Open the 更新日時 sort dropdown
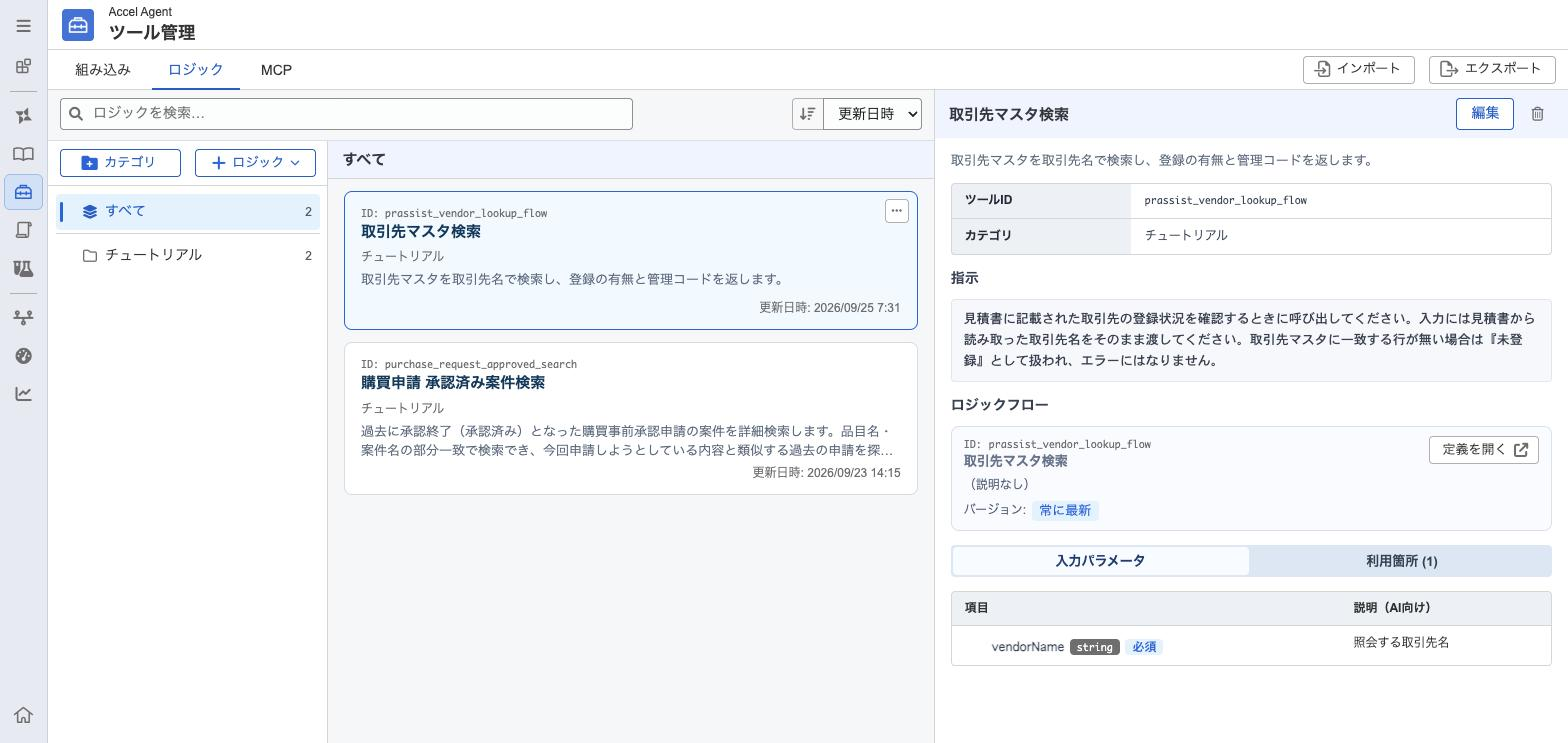This screenshot has height=743, width=1568. (x=872, y=114)
